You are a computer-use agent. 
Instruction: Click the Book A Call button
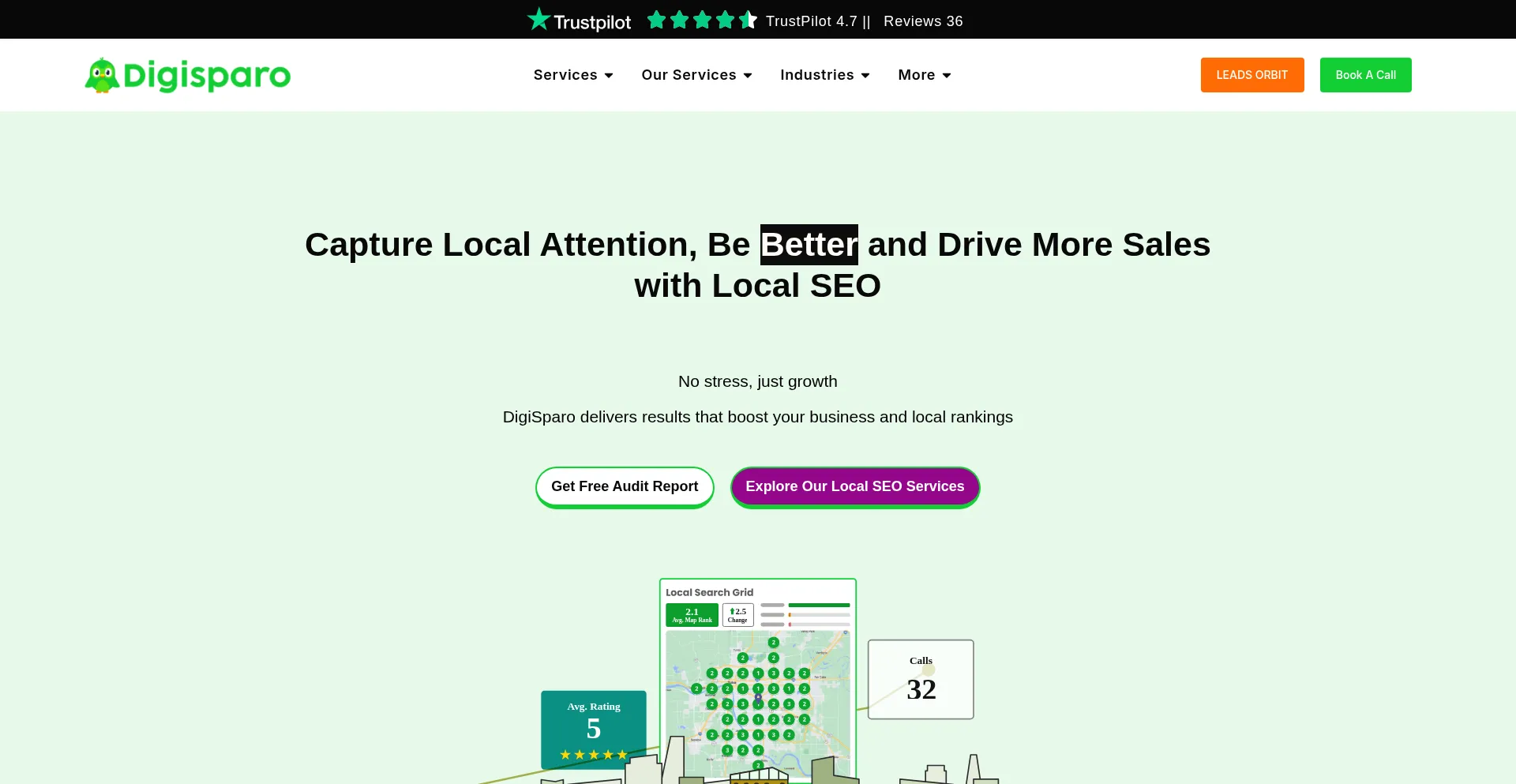click(x=1365, y=75)
